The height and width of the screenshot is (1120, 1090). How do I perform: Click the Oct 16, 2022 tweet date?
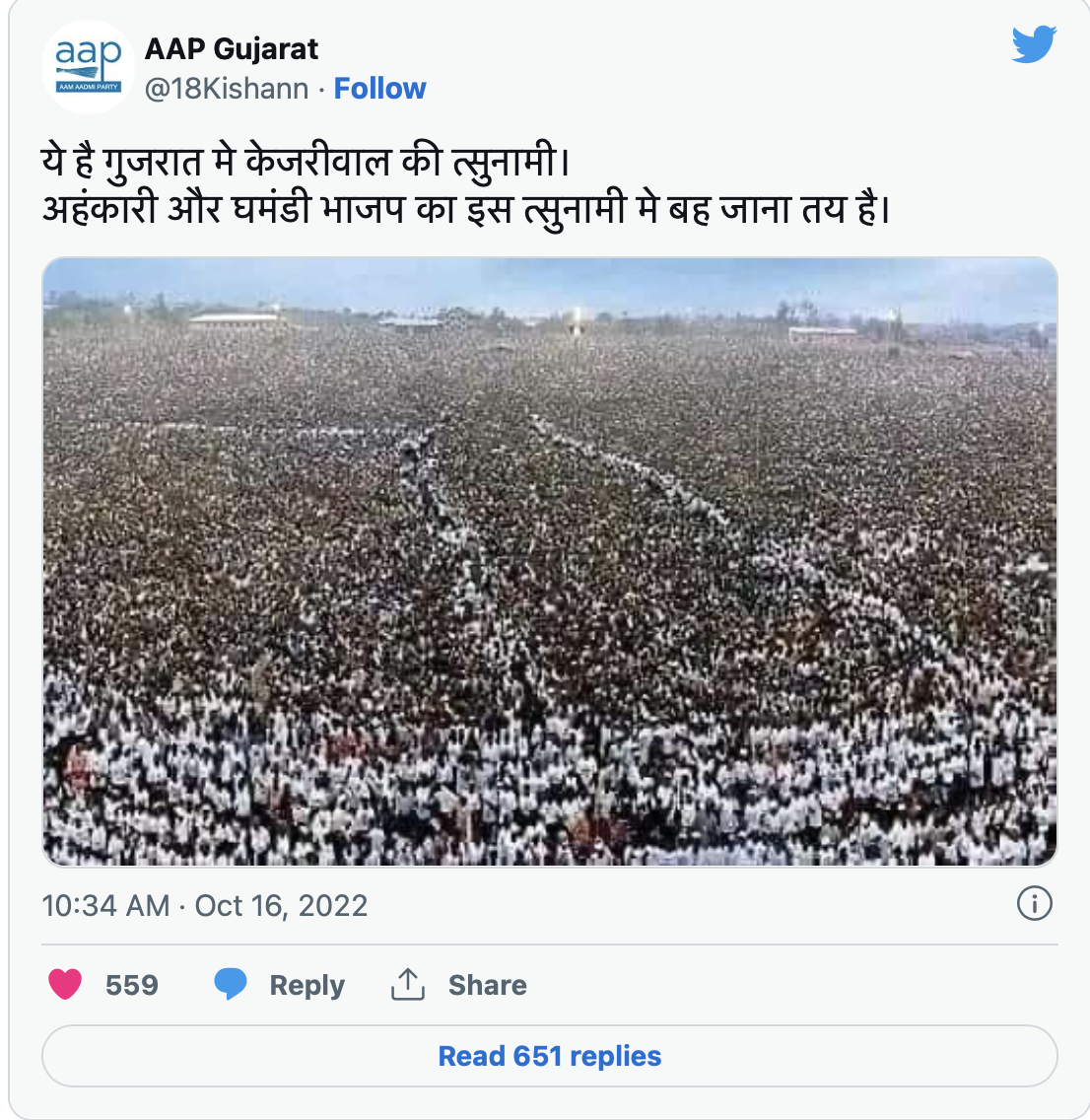pyautogui.click(x=281, y=905)
